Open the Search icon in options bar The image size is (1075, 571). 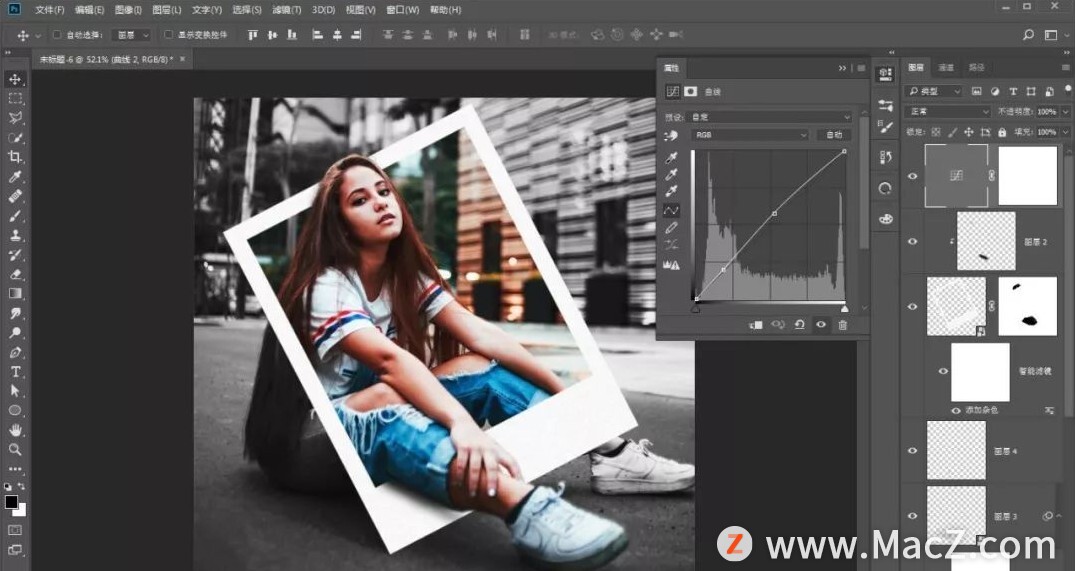pos(1028,35)
